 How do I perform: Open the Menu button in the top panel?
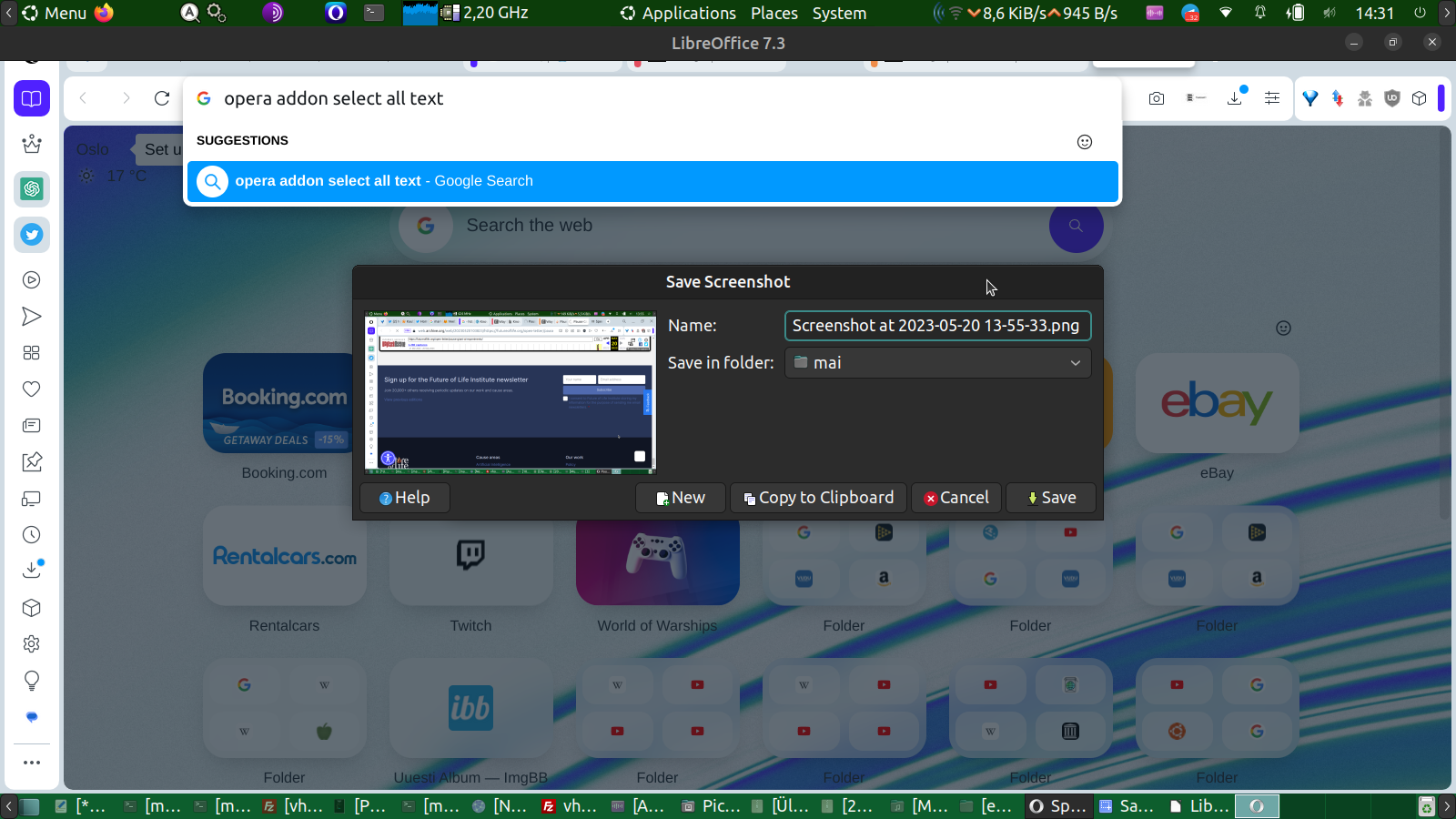55,13
